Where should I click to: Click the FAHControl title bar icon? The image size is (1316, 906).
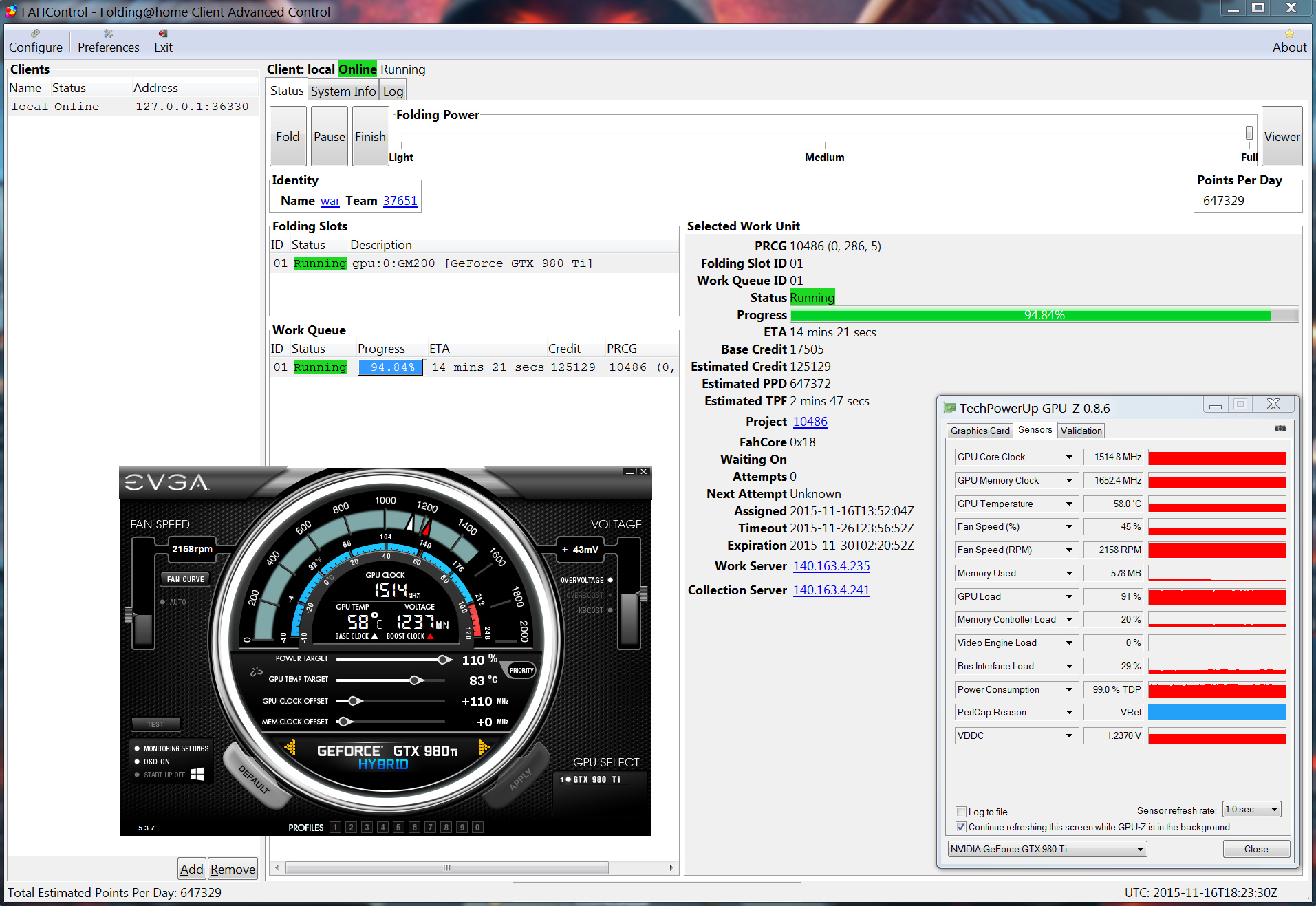[11, 12]
